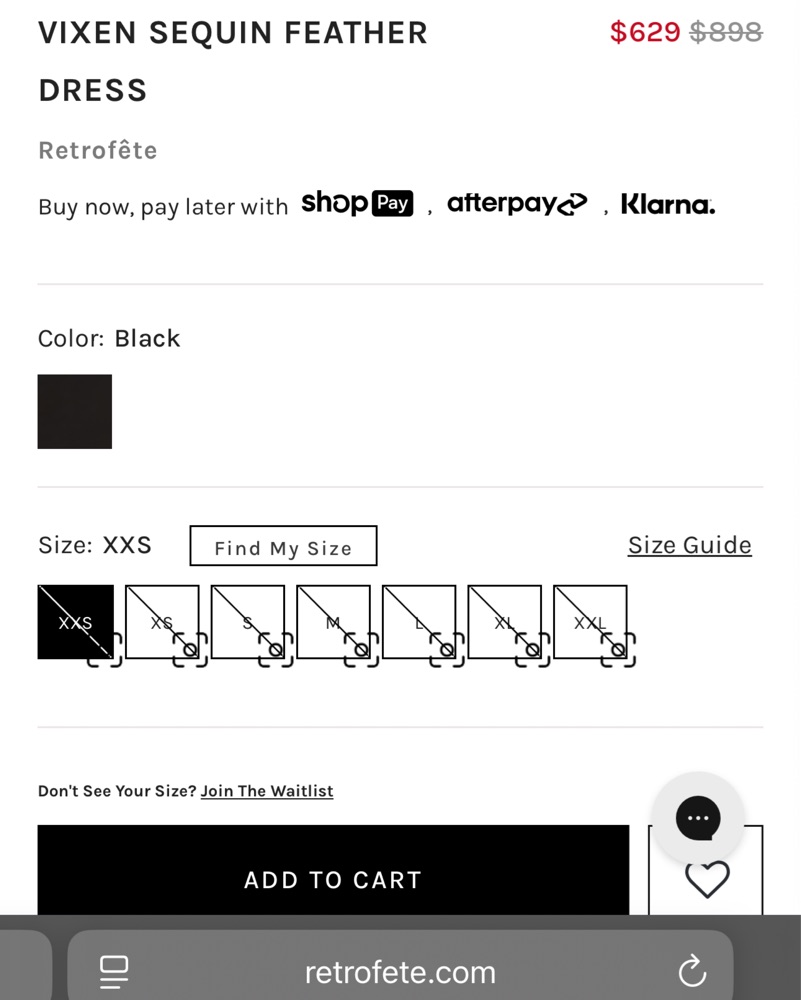Viewport: 801px width, 1000px height.
Task: Select size L
Action: pyautogui.click(x=419, y=622)
